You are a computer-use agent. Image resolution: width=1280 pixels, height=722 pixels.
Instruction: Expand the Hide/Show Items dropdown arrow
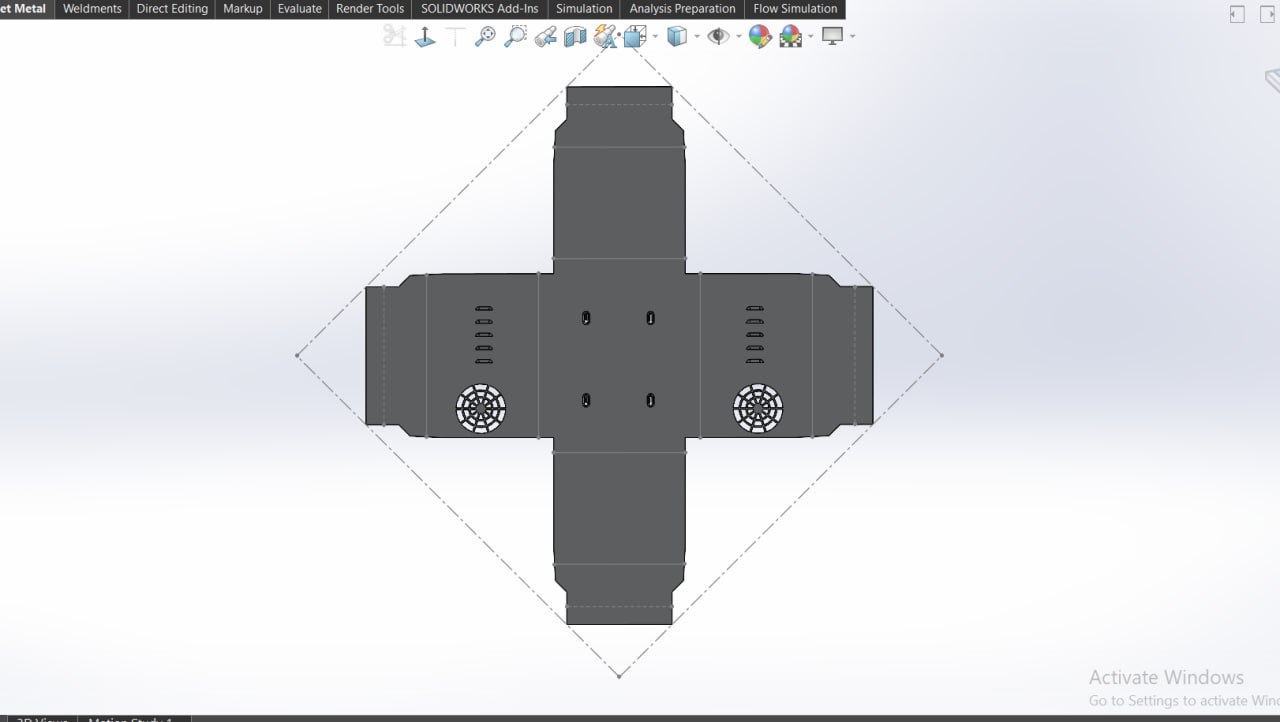pyautogui.click(x=738, y=37)
